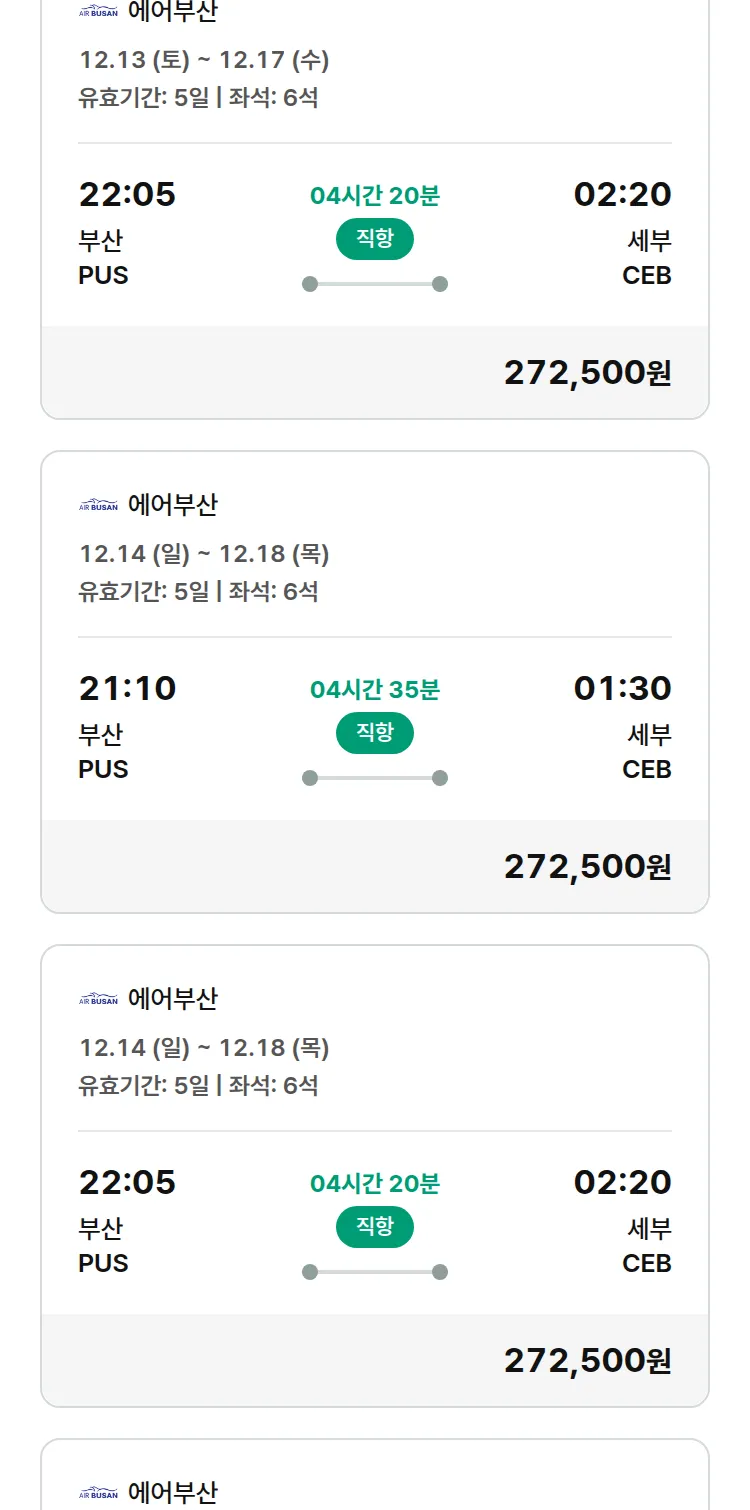Image resolution: width=750 pixels, height=1510 pixels.
Task: Click Air Busan logo on 12.14 22:05 flight
Action: (x=98, y=1000)
